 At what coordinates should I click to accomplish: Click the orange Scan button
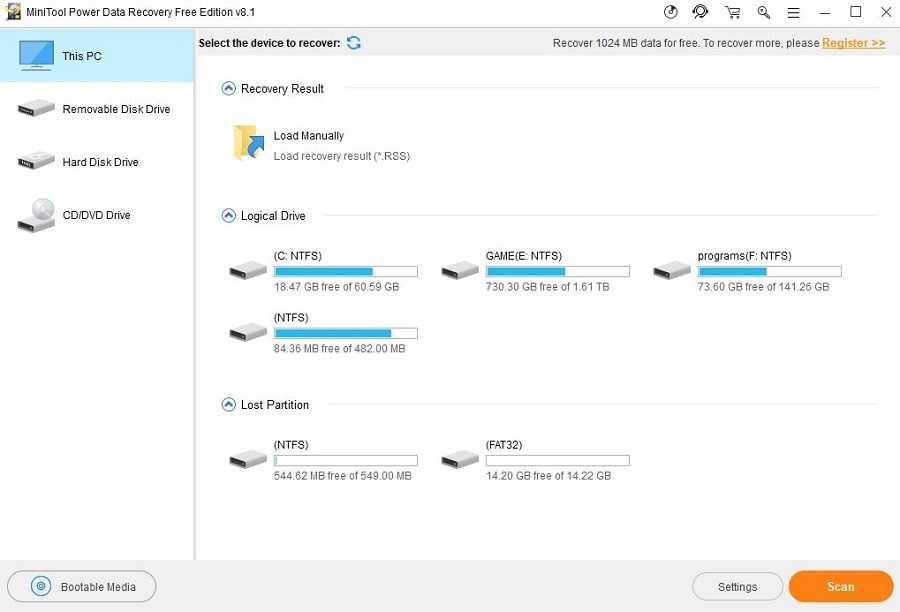tap(840, 587)
